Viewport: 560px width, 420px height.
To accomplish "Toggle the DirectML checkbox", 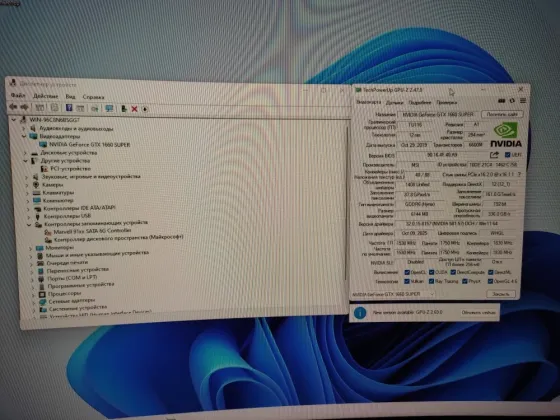I will (x=490, y=272).
